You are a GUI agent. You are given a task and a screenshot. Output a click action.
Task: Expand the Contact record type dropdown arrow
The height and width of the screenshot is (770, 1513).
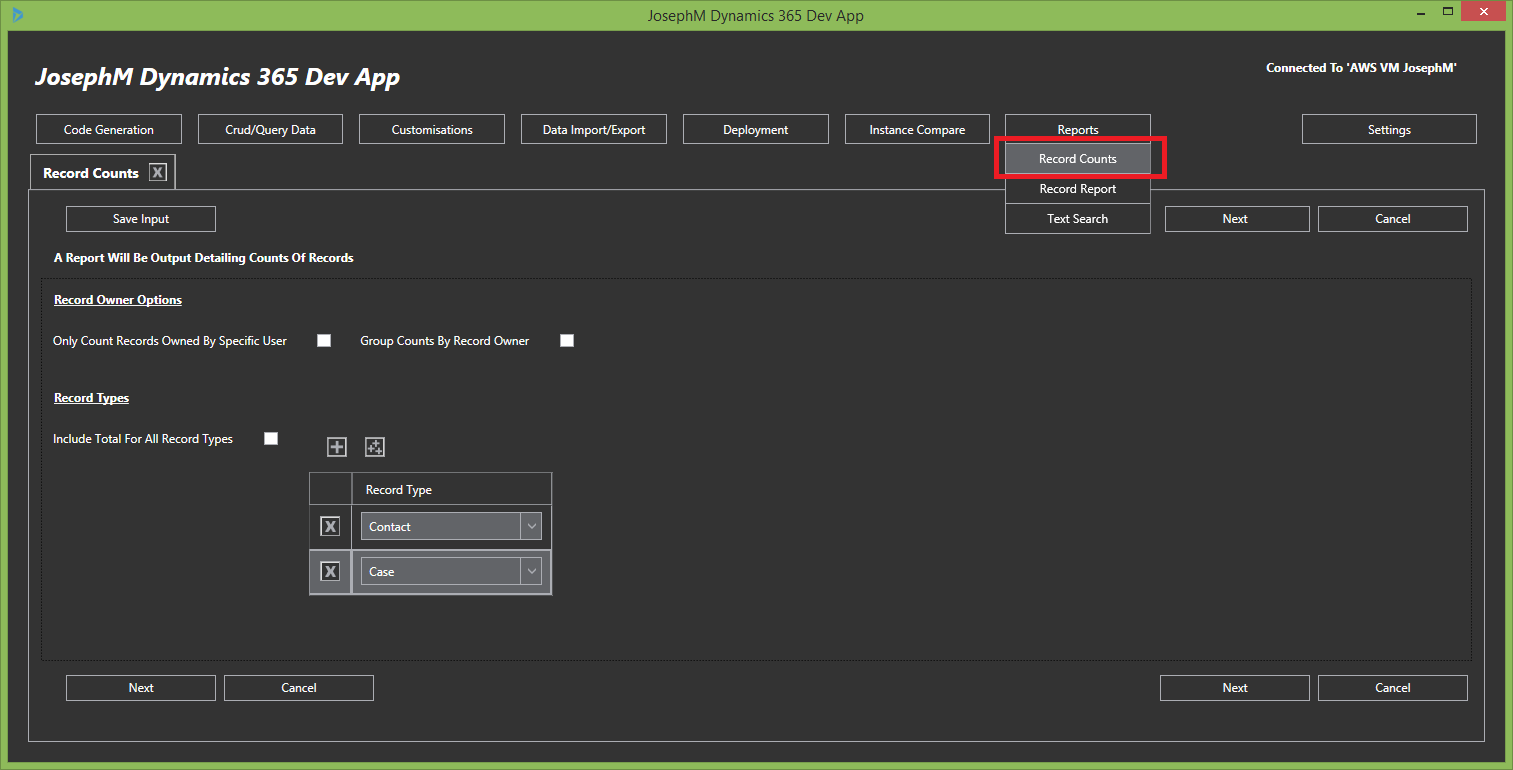[531, 527]
